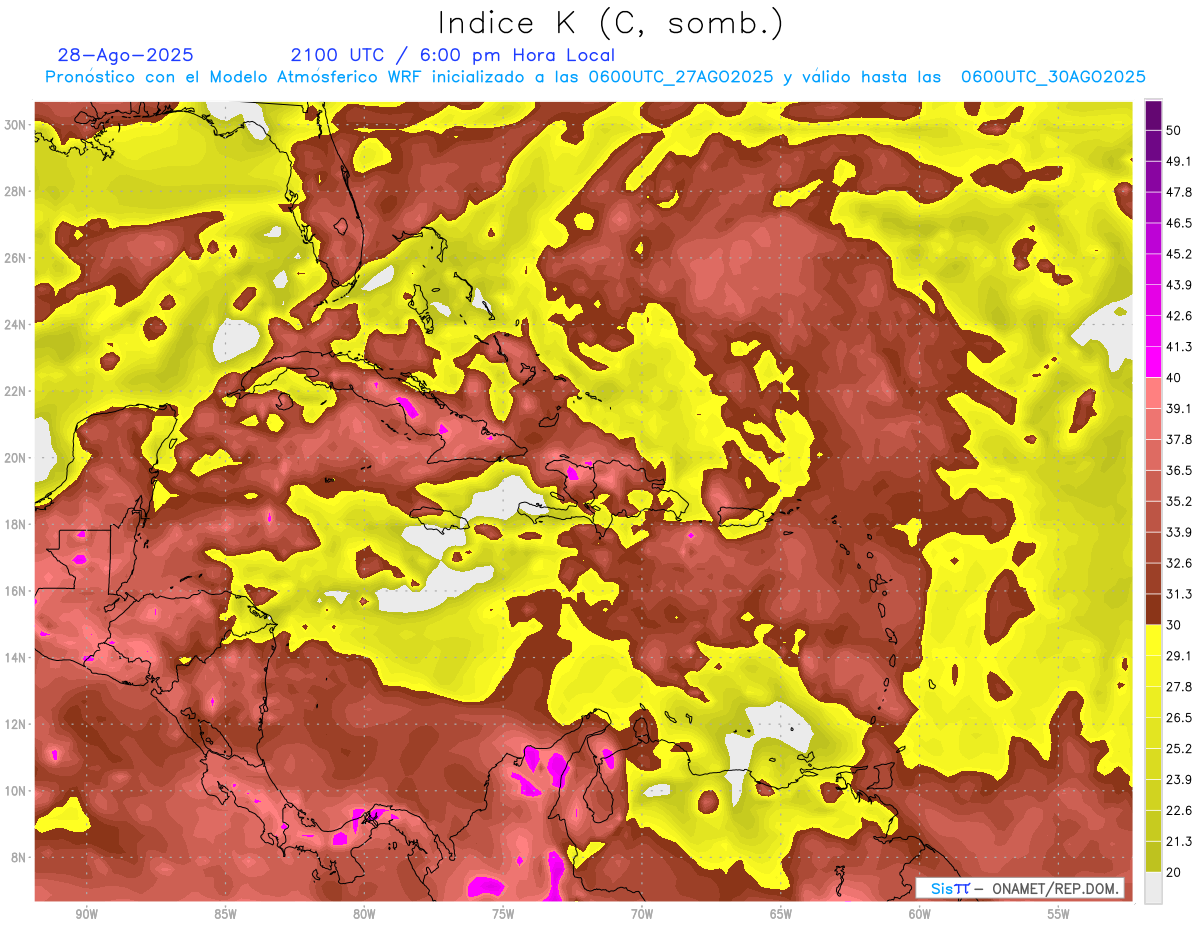The width and height of the screenshot is (1200, 927).
Task: Click the "70W" longitude axis label
Action: point(642,914)
